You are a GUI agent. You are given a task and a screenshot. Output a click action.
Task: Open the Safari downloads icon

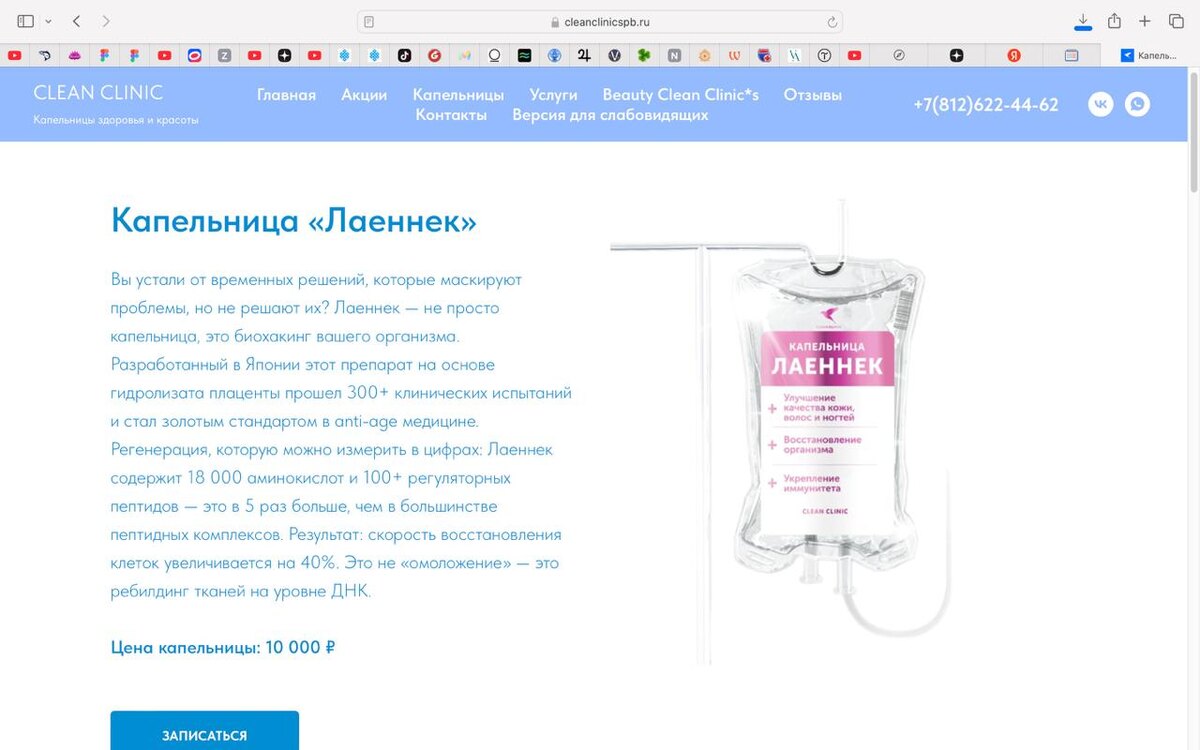(1083, 21)
